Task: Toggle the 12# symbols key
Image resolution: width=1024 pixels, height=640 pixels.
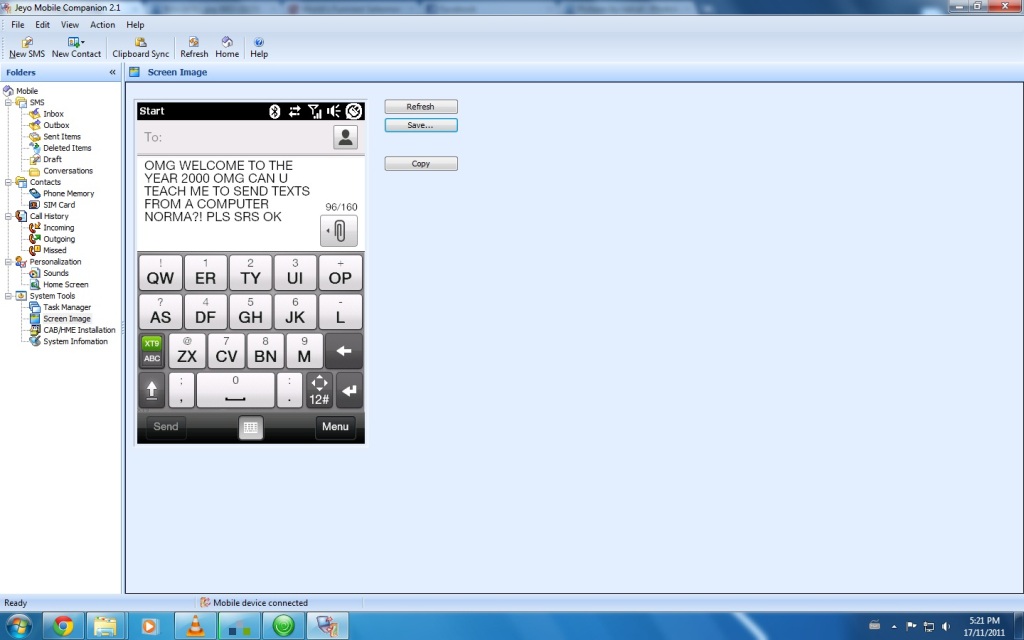Action: (x=319, y=391)
